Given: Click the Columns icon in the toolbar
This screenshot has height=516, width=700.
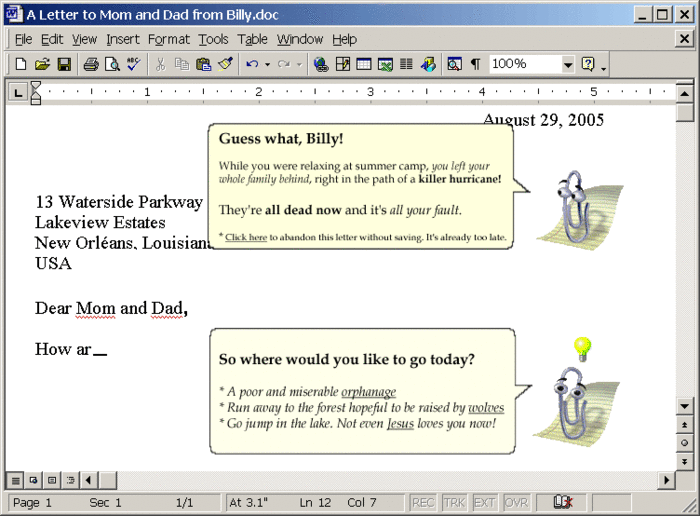Looking at the screenshot, I should pos(406,64).
